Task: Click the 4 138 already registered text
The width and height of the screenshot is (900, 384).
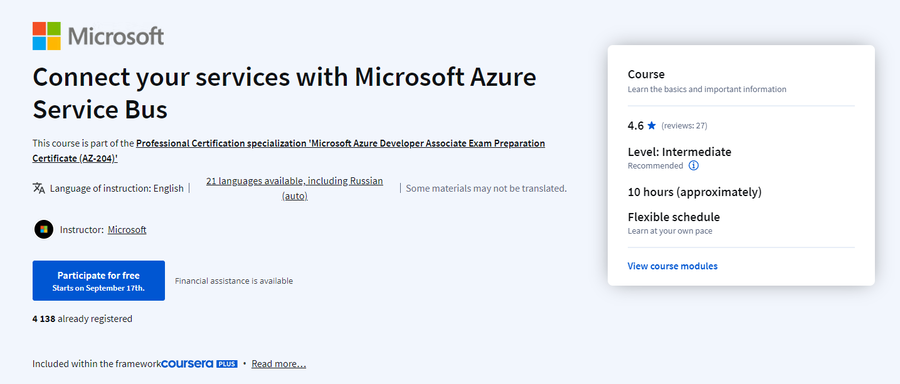Action: coord(82,319)
